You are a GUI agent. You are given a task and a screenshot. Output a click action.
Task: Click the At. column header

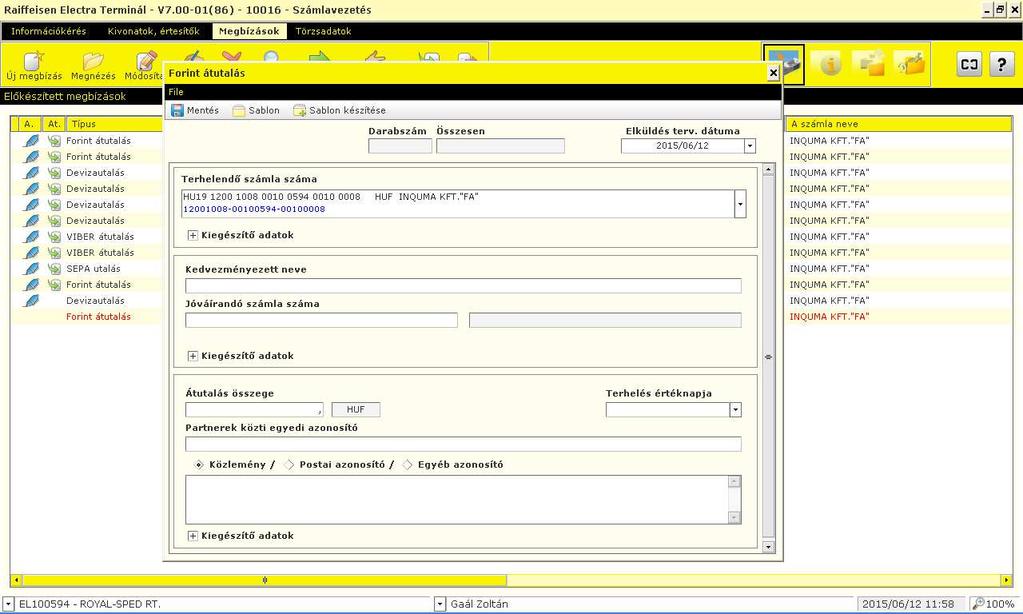tap(54, 124)
